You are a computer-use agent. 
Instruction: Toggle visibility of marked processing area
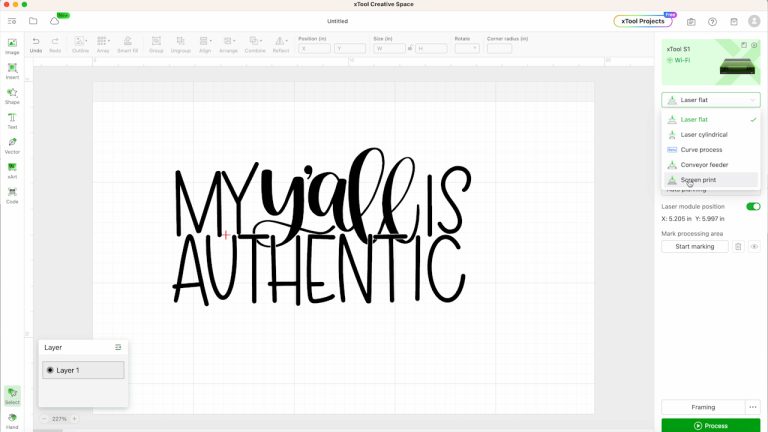click(754, 246)
